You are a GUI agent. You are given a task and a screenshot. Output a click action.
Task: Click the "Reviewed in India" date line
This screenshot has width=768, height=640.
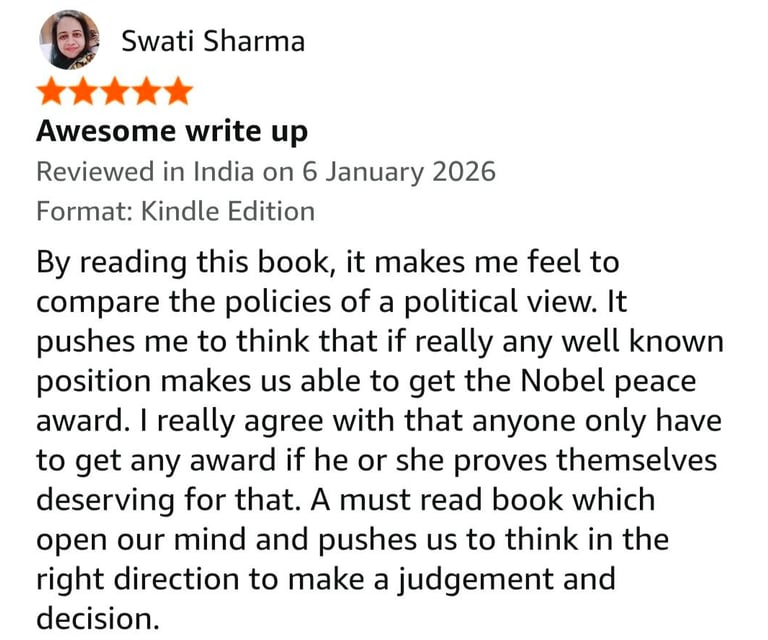[266, 172]
